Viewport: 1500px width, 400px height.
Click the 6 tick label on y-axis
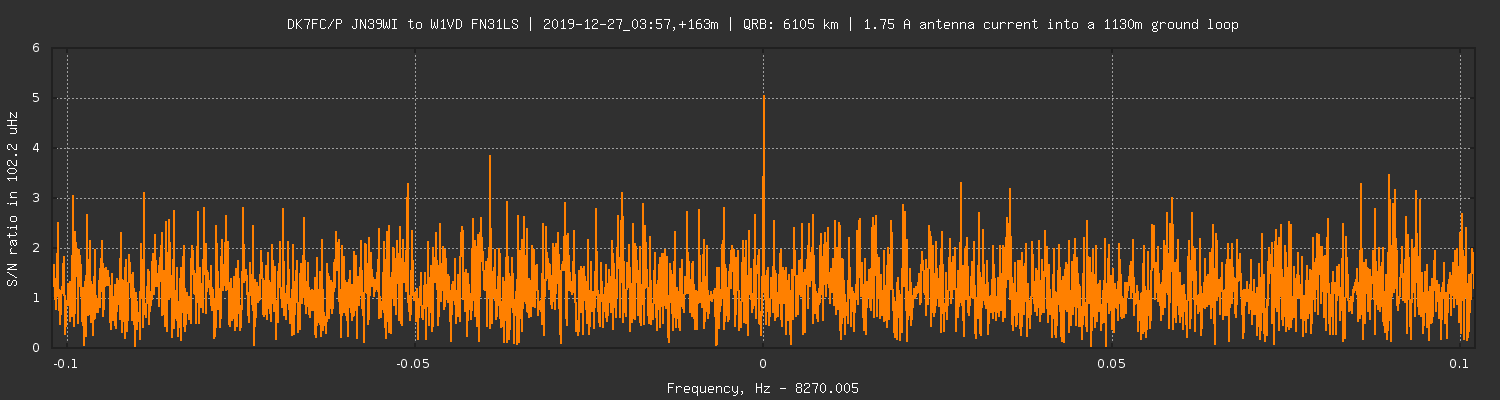[36, 48]
